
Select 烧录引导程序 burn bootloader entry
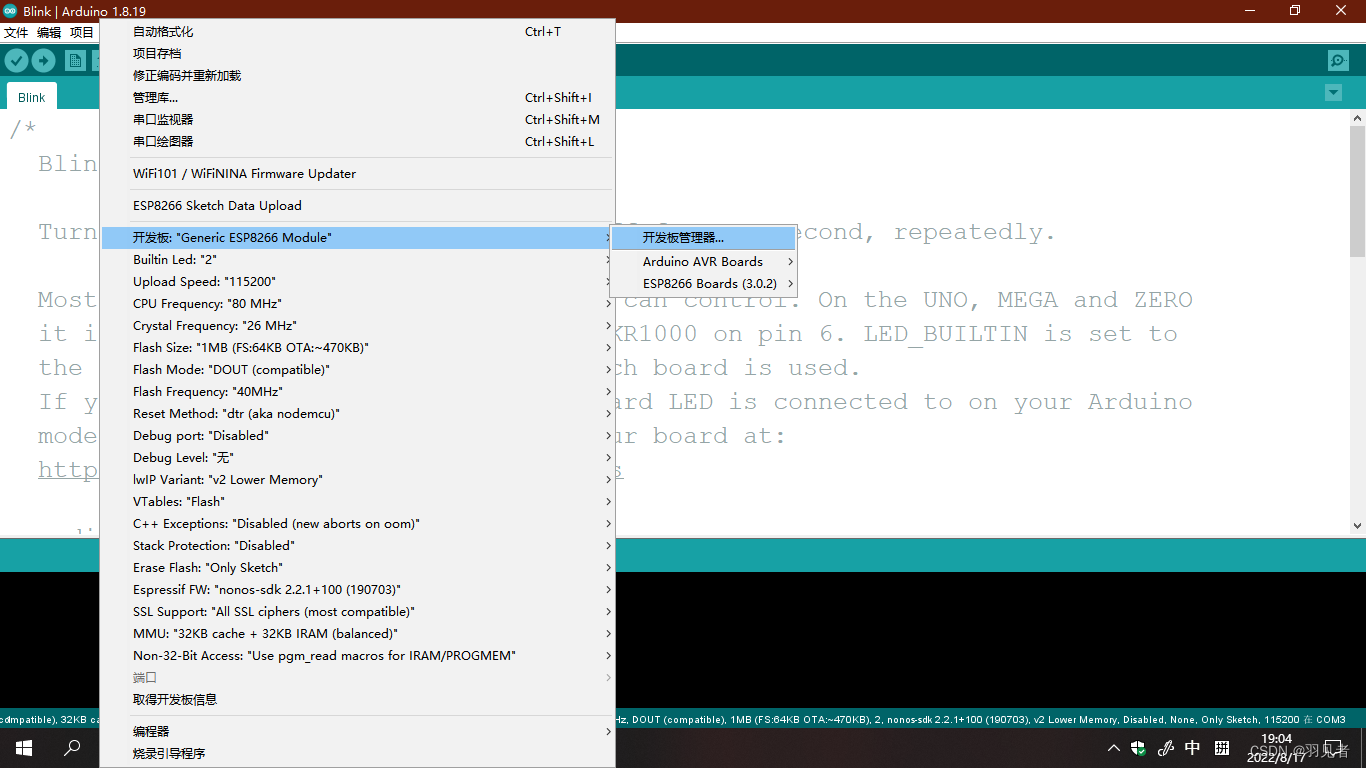[357, 754]
